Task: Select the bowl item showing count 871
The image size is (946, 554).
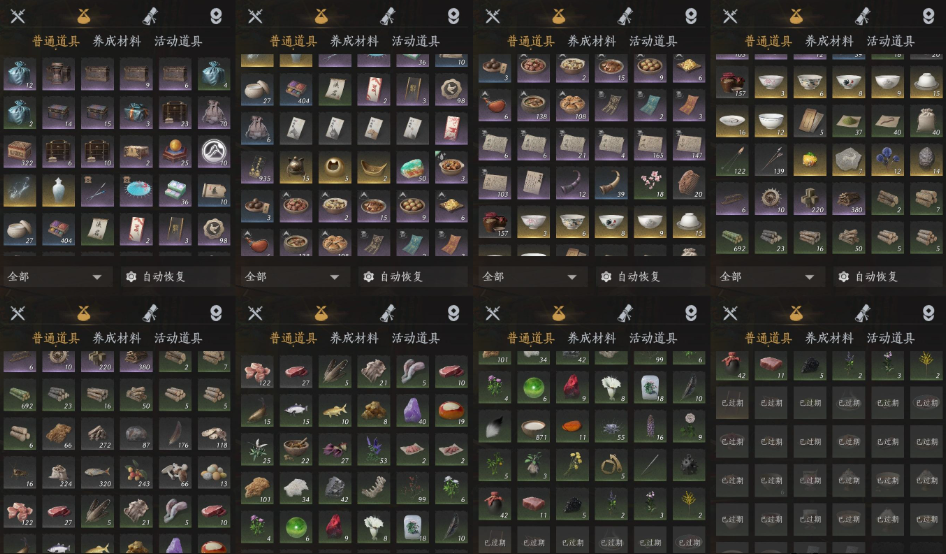Action: point(533,426)
